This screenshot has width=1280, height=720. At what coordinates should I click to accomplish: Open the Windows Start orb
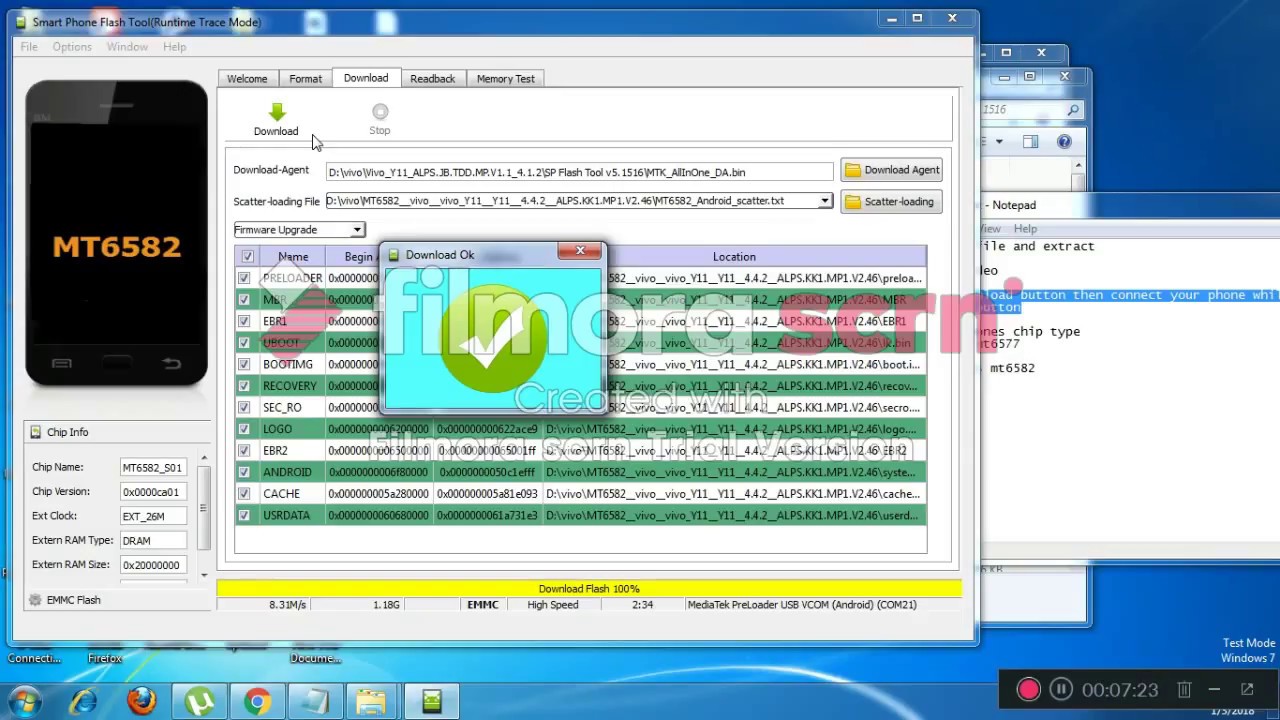tap(24, 701)
